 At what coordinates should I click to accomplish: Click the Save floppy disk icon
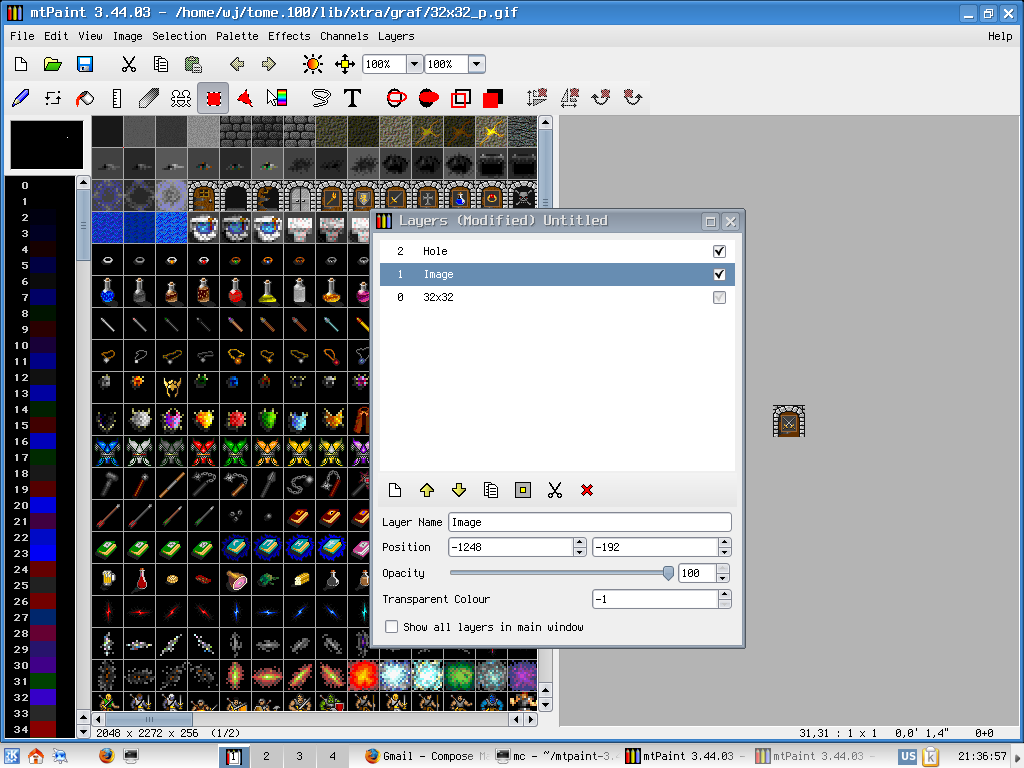pos(85,64)
